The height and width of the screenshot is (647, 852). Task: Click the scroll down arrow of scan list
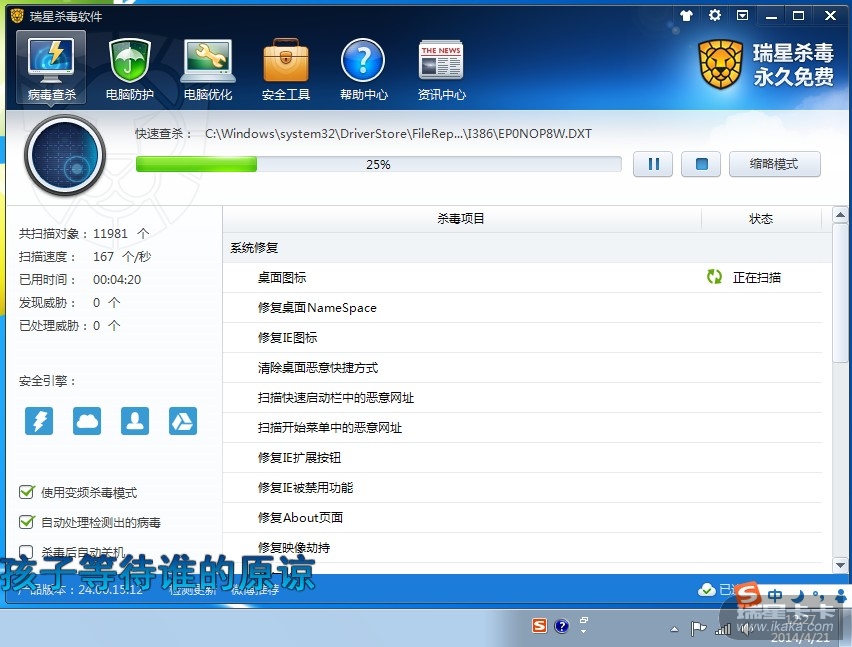840,565
